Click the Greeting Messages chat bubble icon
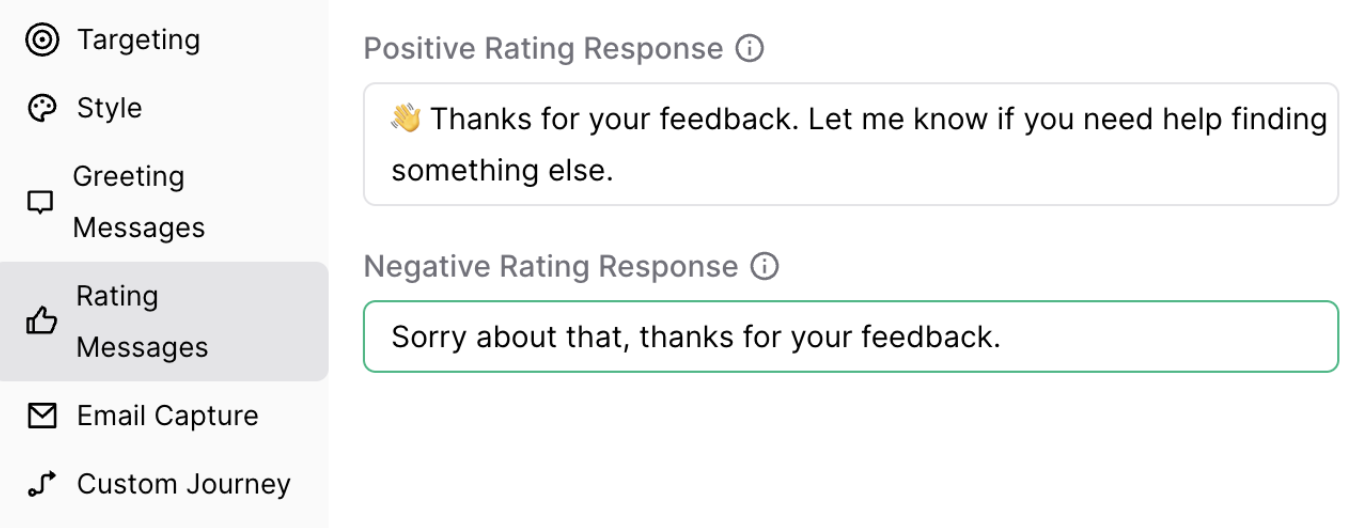1364x528 pixels. [x=40, y=203]
